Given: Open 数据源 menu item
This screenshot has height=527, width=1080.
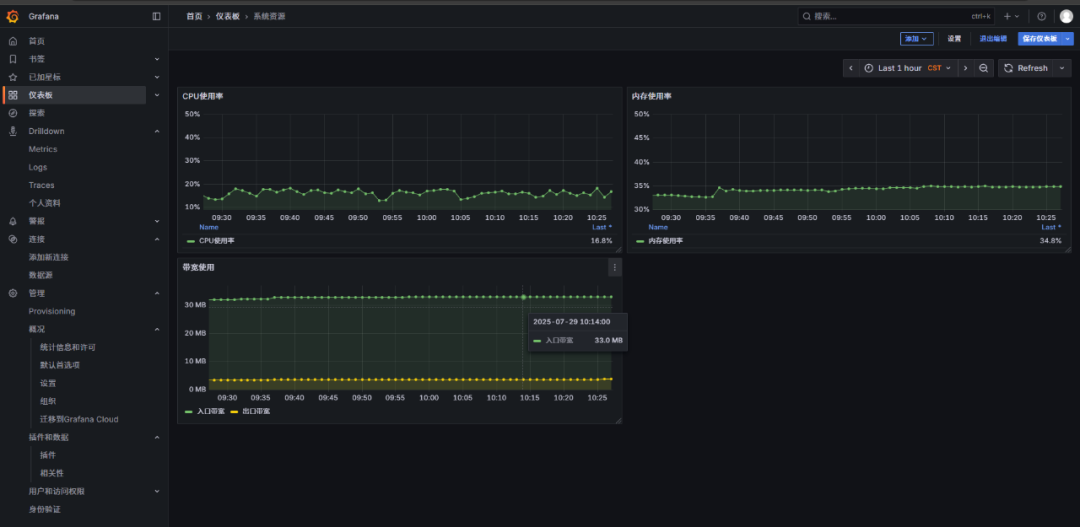Looking at the screenshot, I should click(x=41, y=275).
